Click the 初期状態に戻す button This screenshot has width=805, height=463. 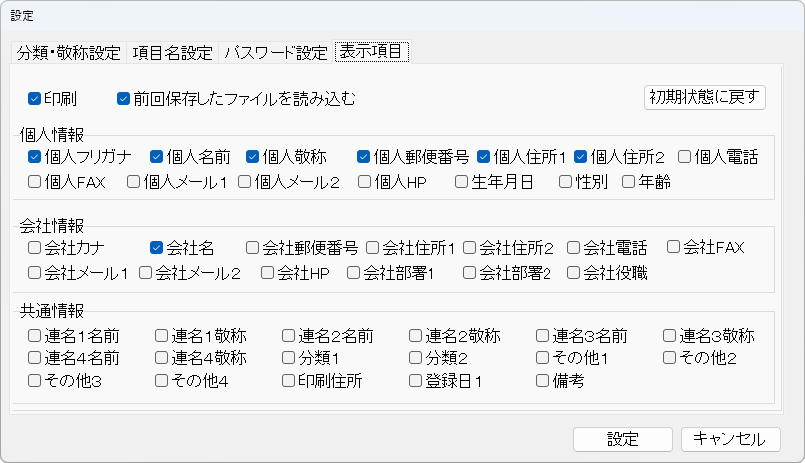pyautogui.click(x=705, y=97)
